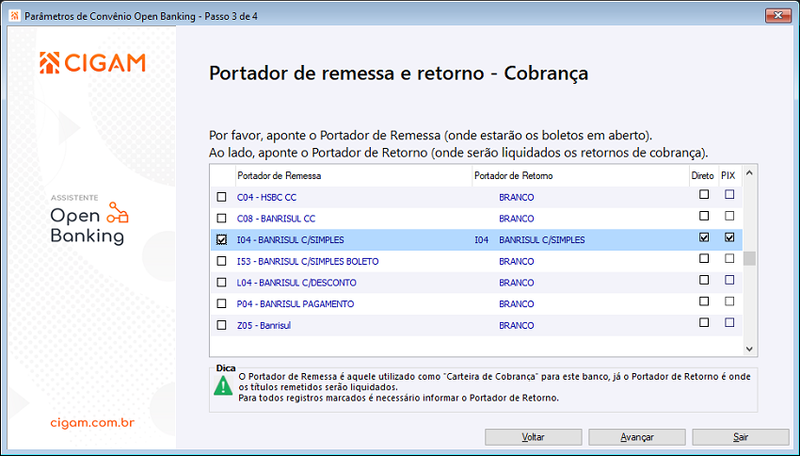
Task: Check the P04 - BANRISUL PAGAMENTO row checkbox
Action: coord(221,303)
